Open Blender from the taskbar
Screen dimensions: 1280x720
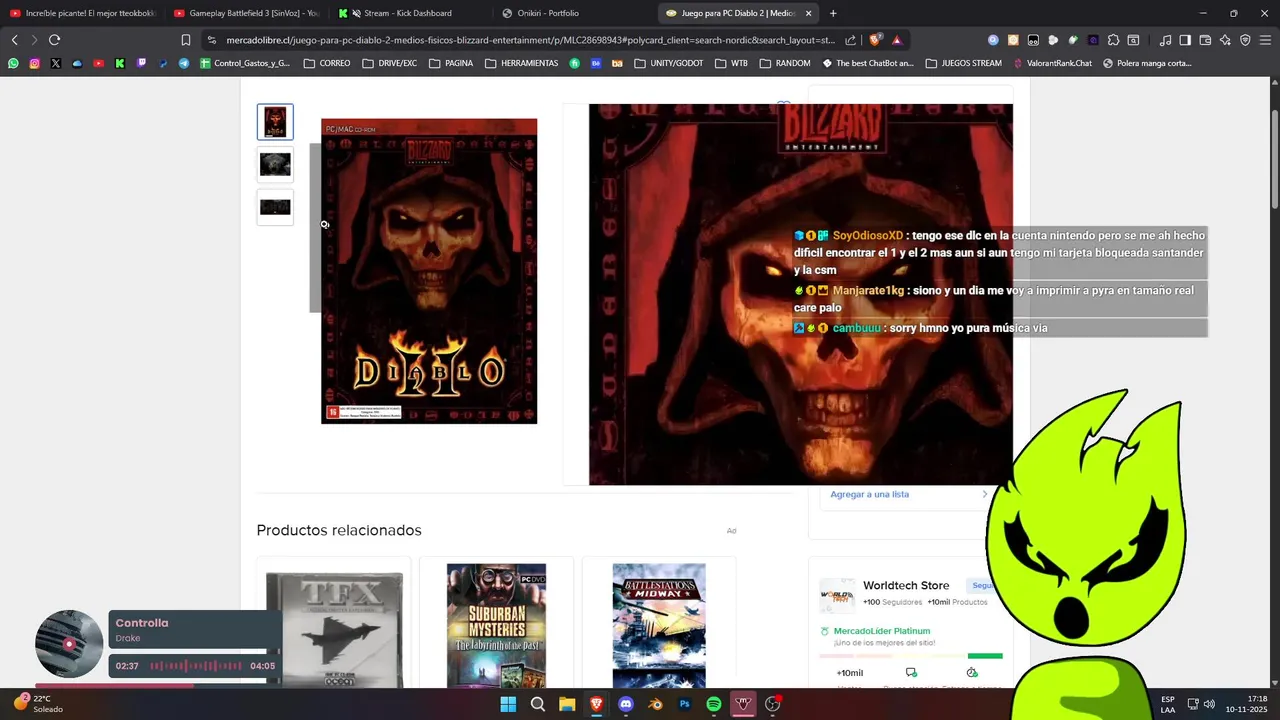click(655, 704)
